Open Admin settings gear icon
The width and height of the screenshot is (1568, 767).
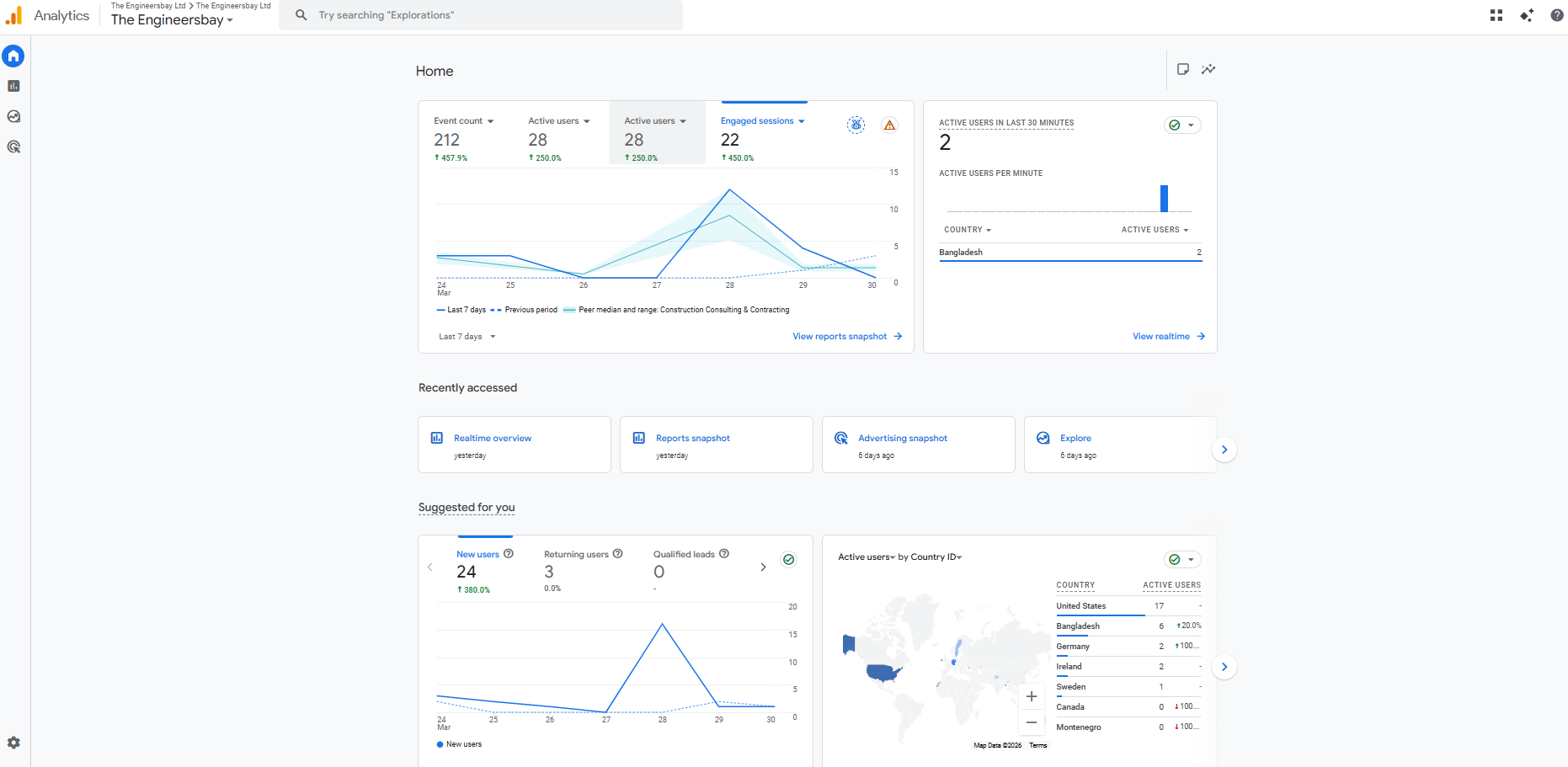13,743
